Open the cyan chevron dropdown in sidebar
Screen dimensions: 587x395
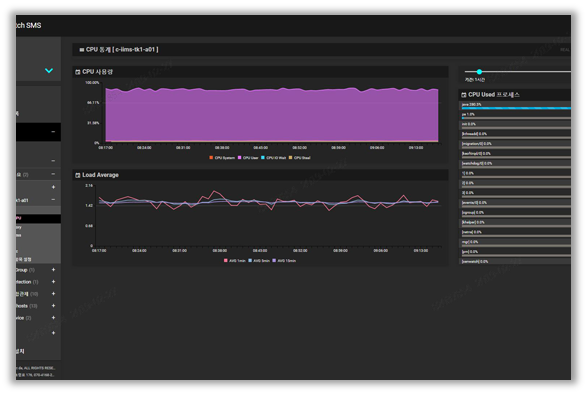coord(49,70)
